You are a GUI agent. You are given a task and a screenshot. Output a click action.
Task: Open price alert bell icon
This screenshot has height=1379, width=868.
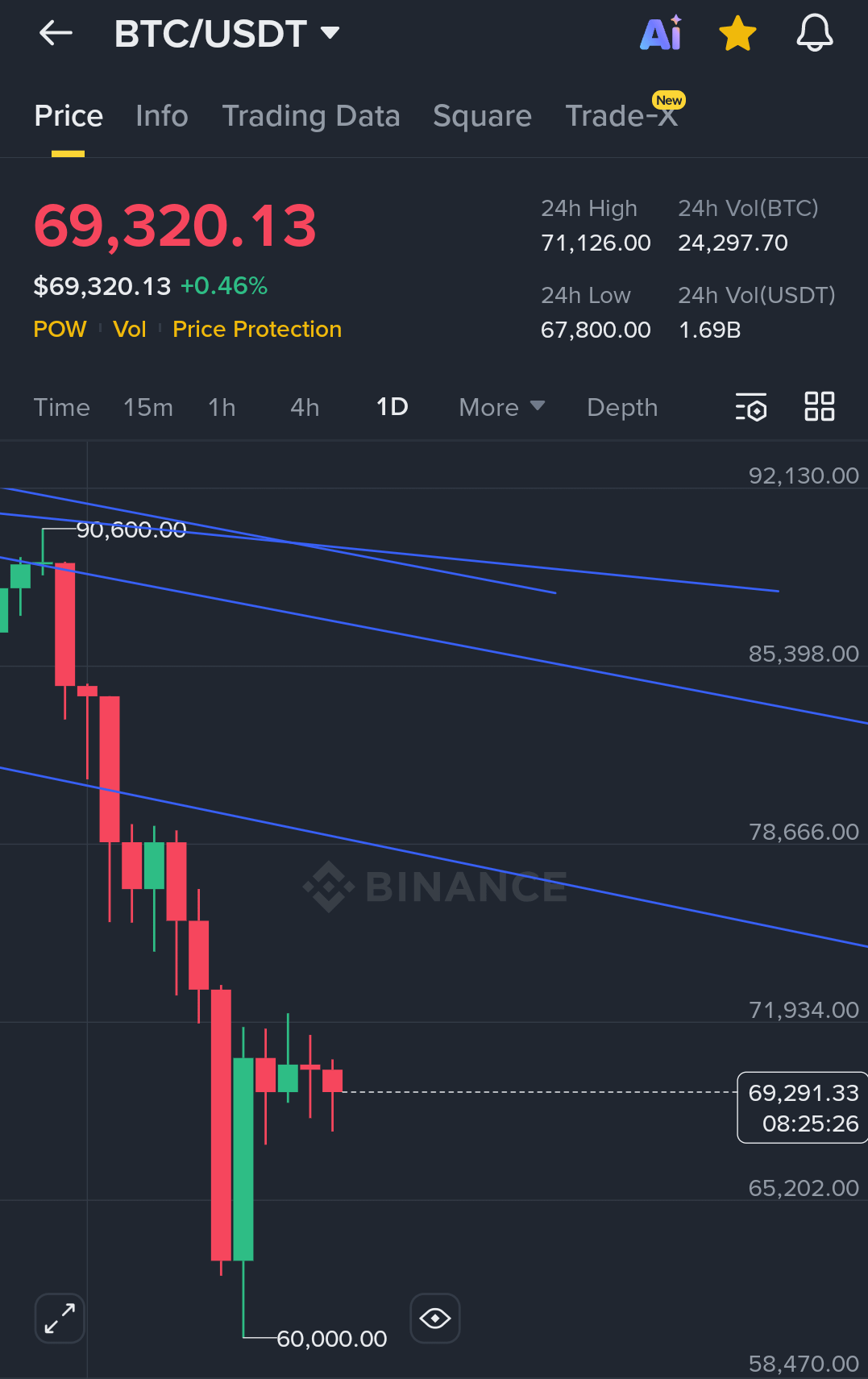[814, 34]
